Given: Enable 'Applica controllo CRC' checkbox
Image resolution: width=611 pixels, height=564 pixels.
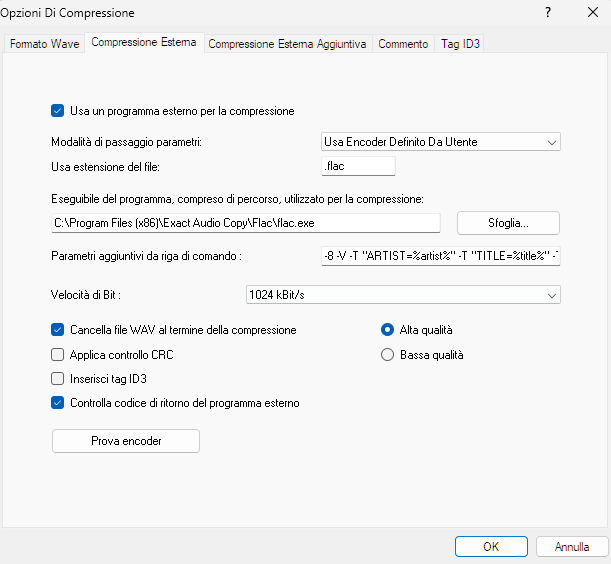Looking at the screenshot, I should click(57, 354).
